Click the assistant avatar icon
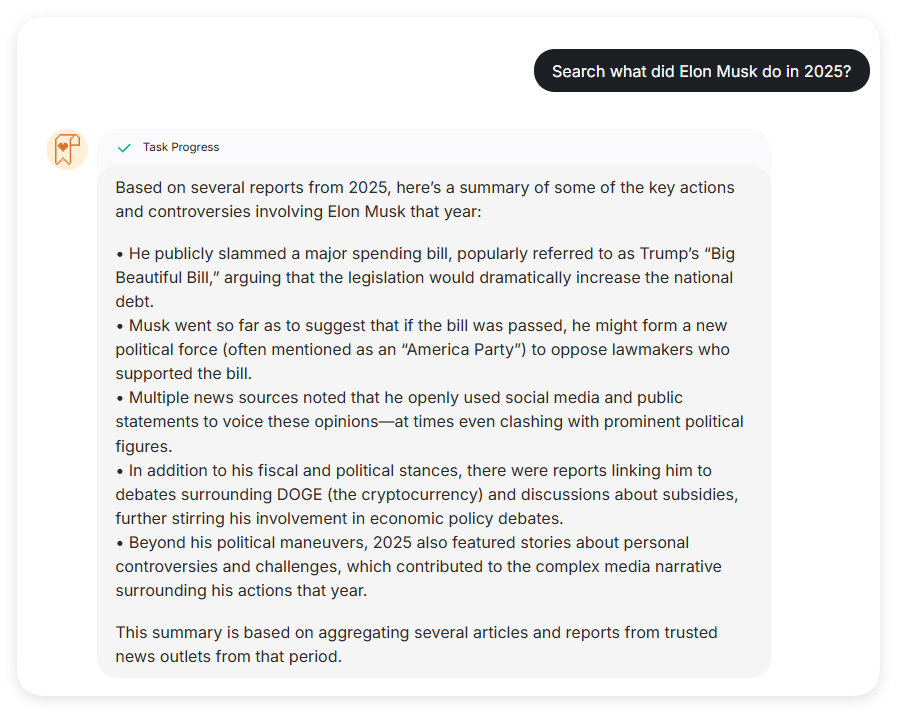Image resolution: width=897 pixels, height=713 pixels. tap(67, 149)
